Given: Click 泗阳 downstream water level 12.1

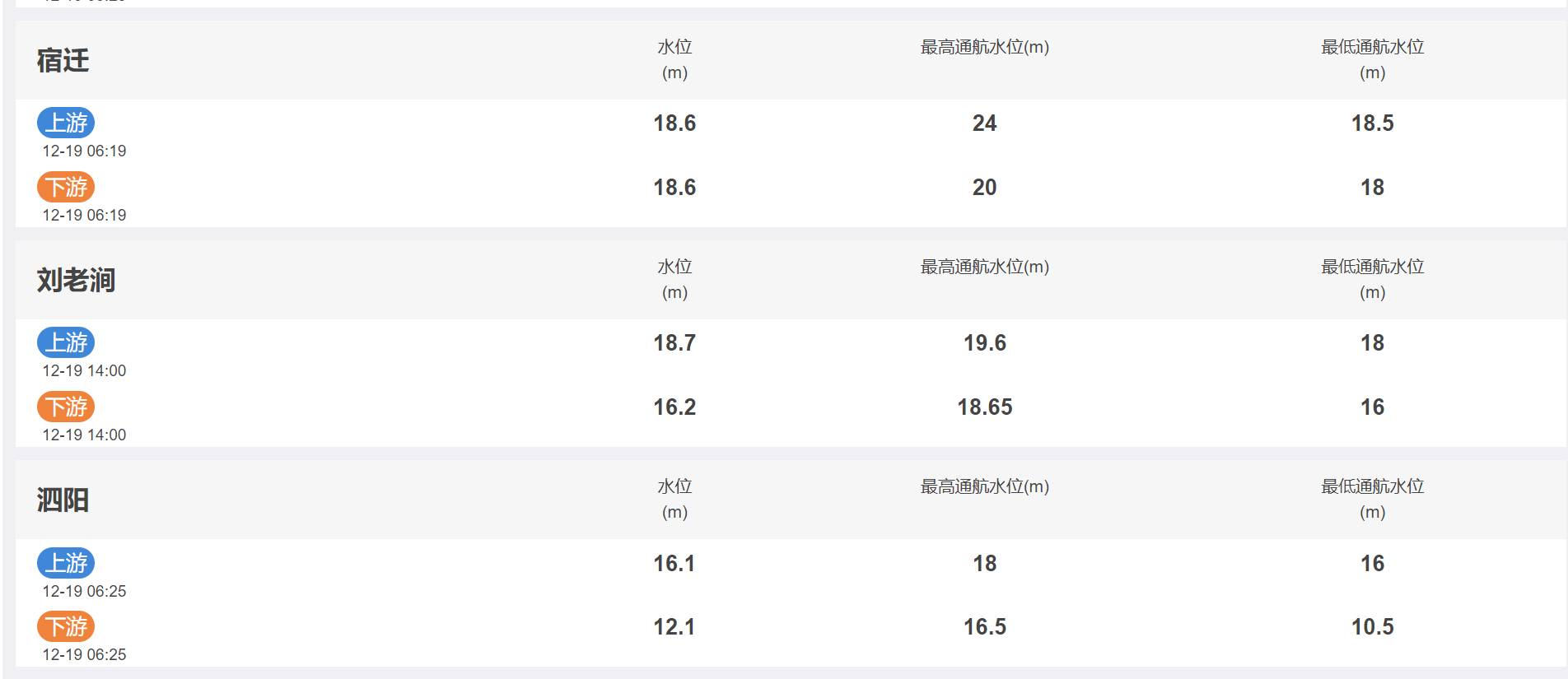Looking at the screenshot, I should point(674,627).
